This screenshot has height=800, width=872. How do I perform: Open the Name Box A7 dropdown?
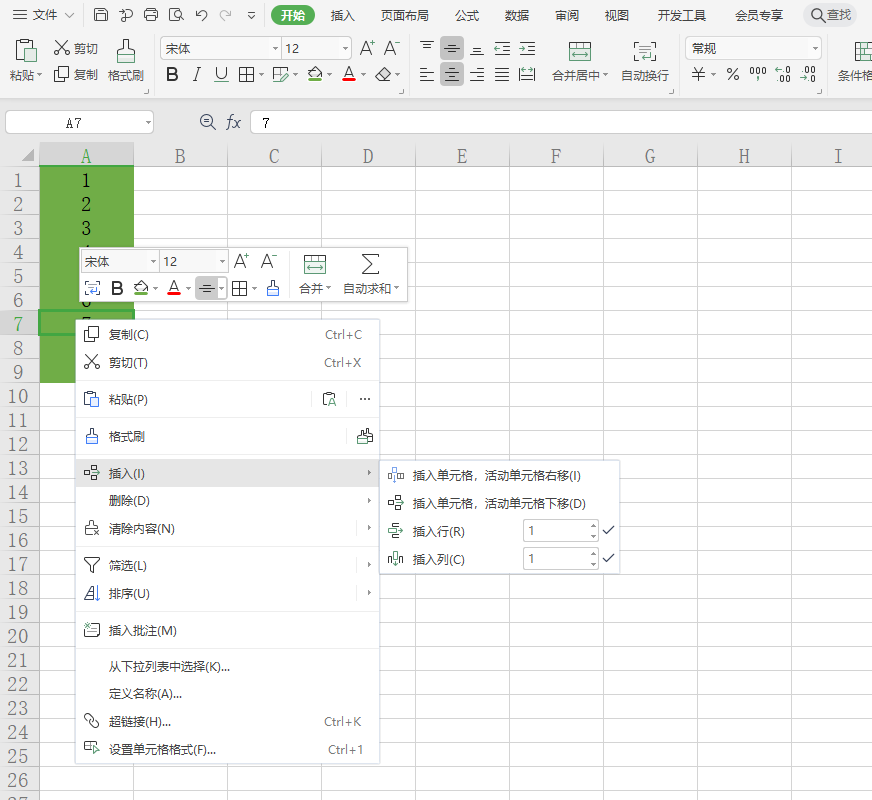148,122
